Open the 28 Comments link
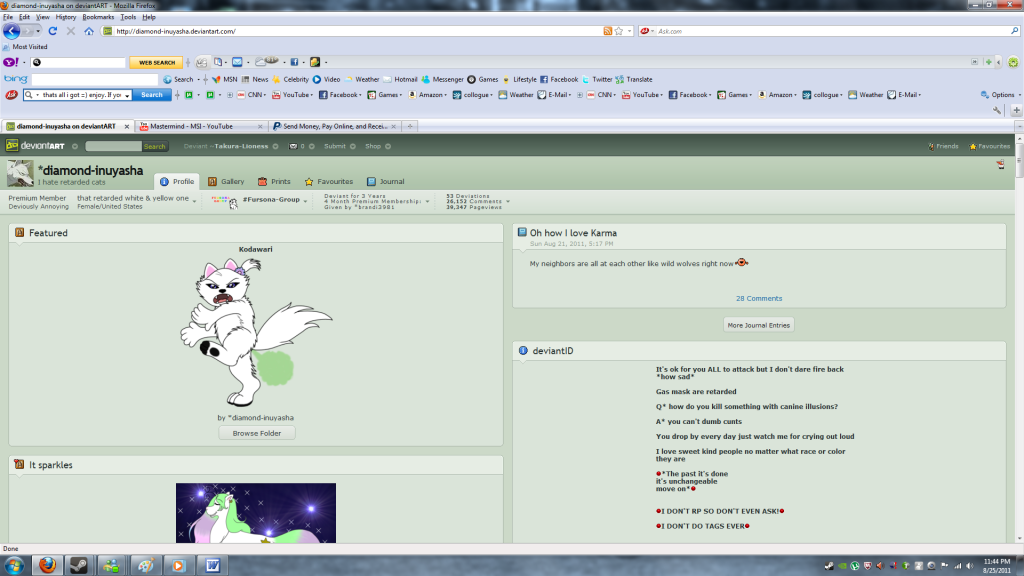Screen dimensions: 1024x576 (x=758, y=298)
